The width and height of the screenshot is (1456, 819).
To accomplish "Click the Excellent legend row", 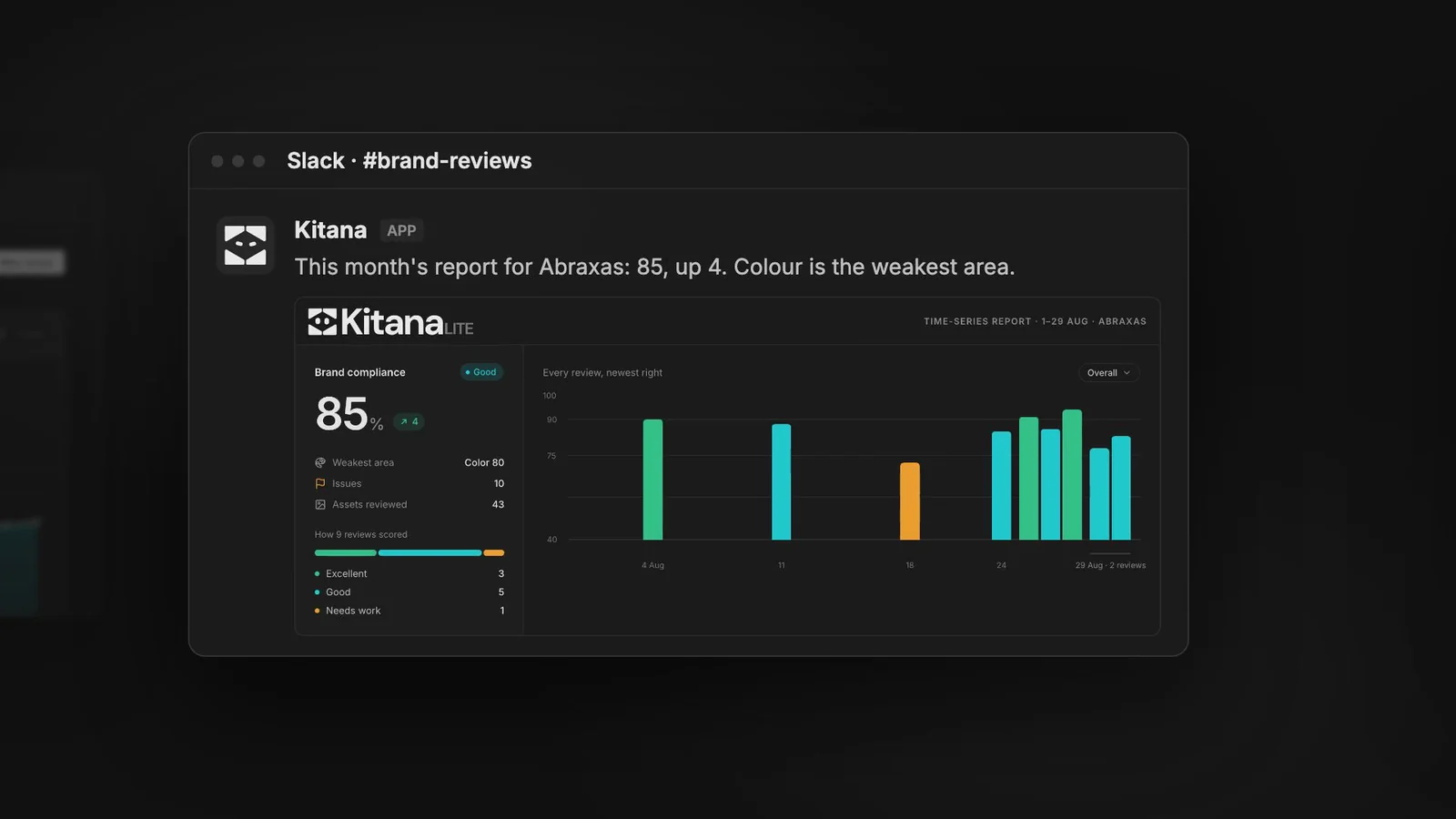I will point(409,573).
